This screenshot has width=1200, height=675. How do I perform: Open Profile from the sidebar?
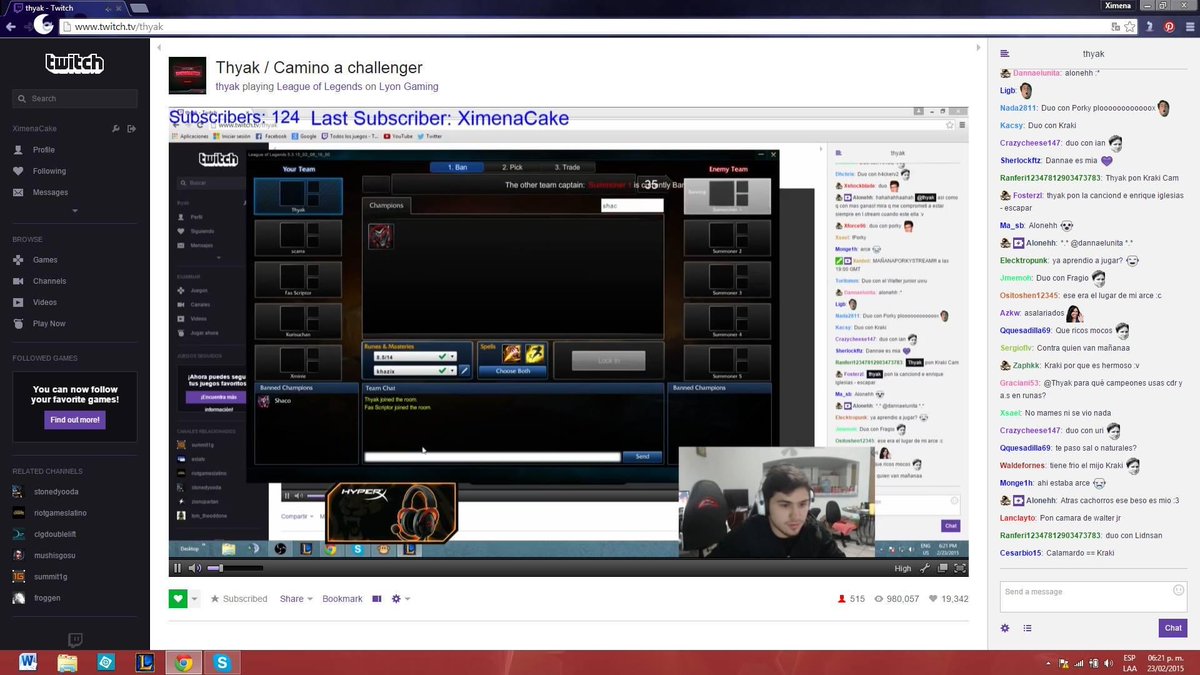pyautogui.click(x=44, y=150)
